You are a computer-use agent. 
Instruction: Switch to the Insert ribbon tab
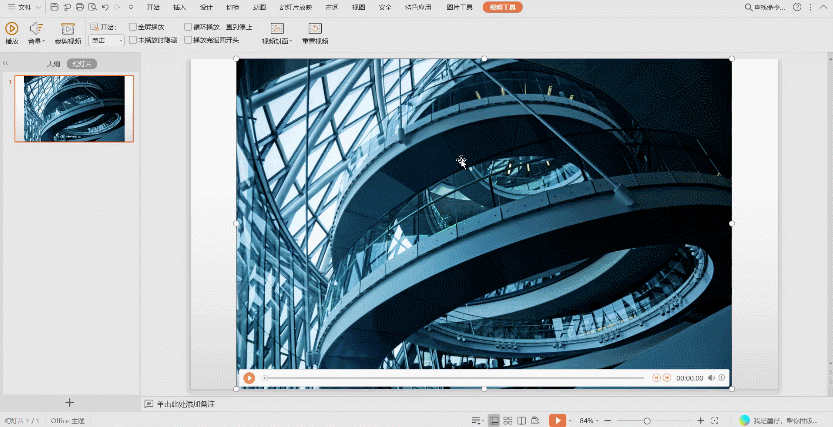(180, 7)
